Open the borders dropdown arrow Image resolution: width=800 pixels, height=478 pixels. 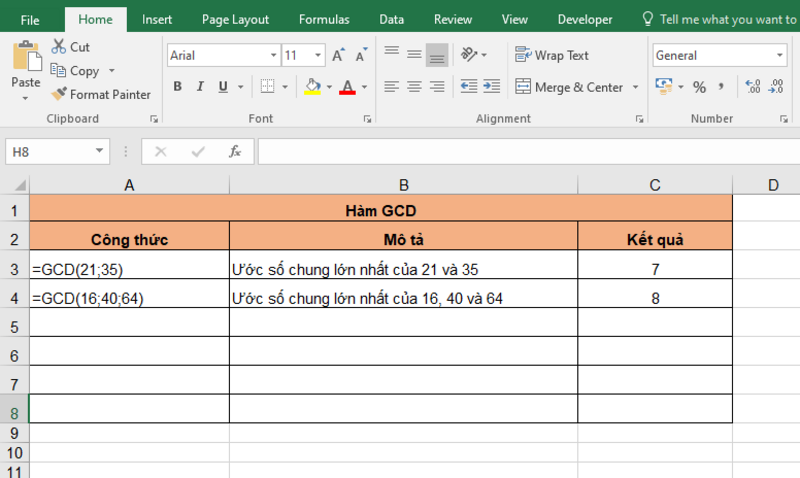click(285, 87)
